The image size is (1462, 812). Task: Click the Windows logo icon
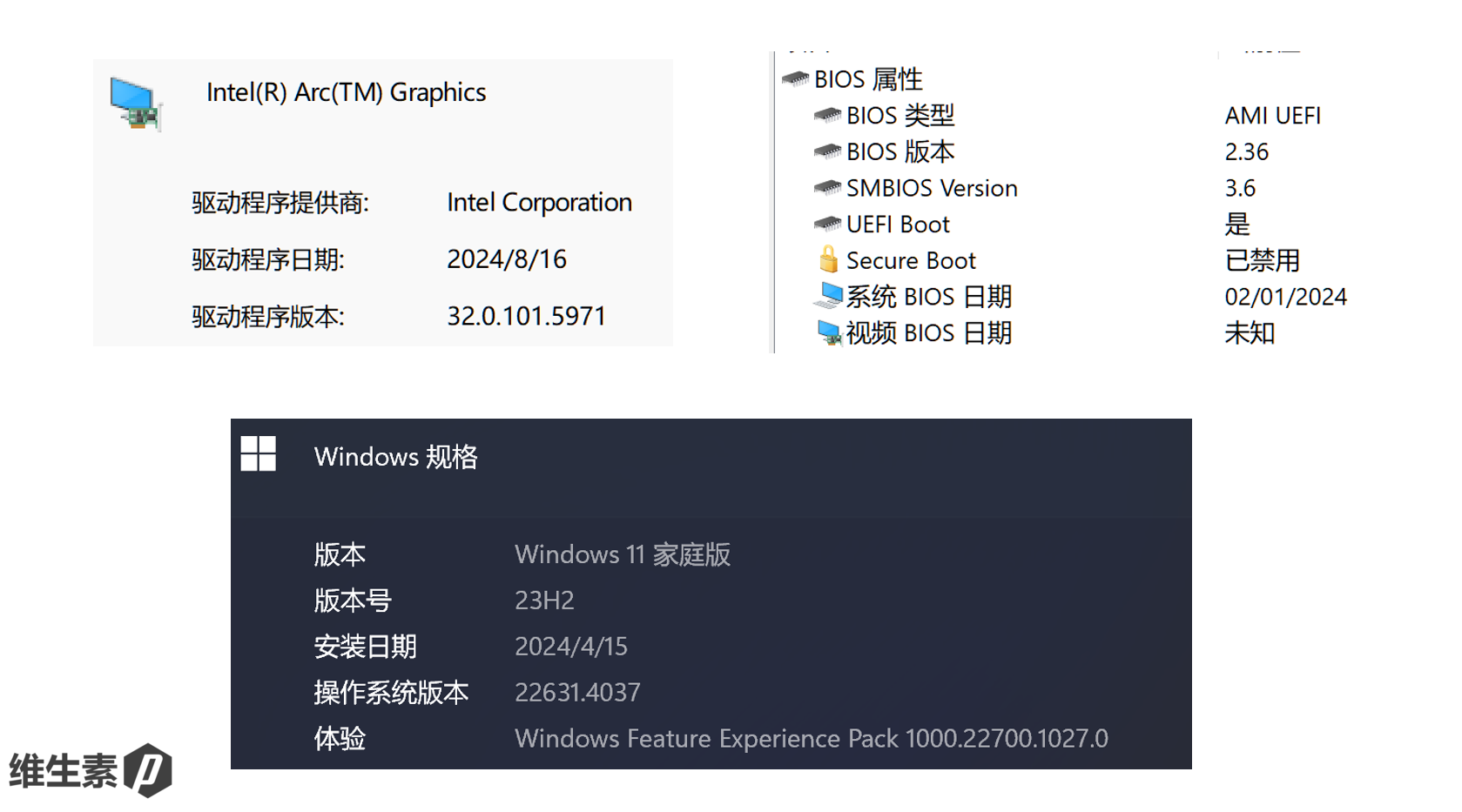pyautogui.click(x=258, y=453)
